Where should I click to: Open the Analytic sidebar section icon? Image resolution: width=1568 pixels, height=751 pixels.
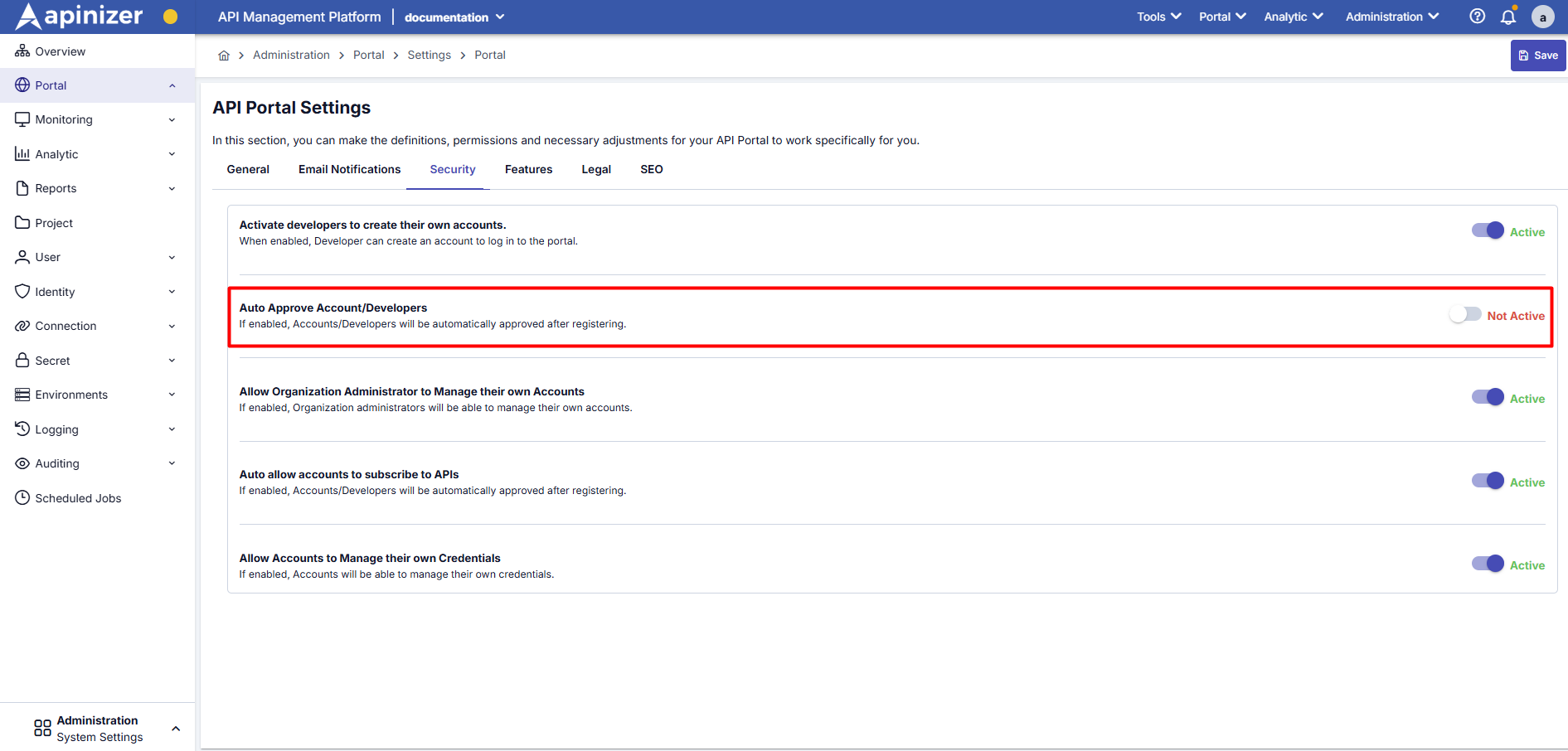click(22, 153)
